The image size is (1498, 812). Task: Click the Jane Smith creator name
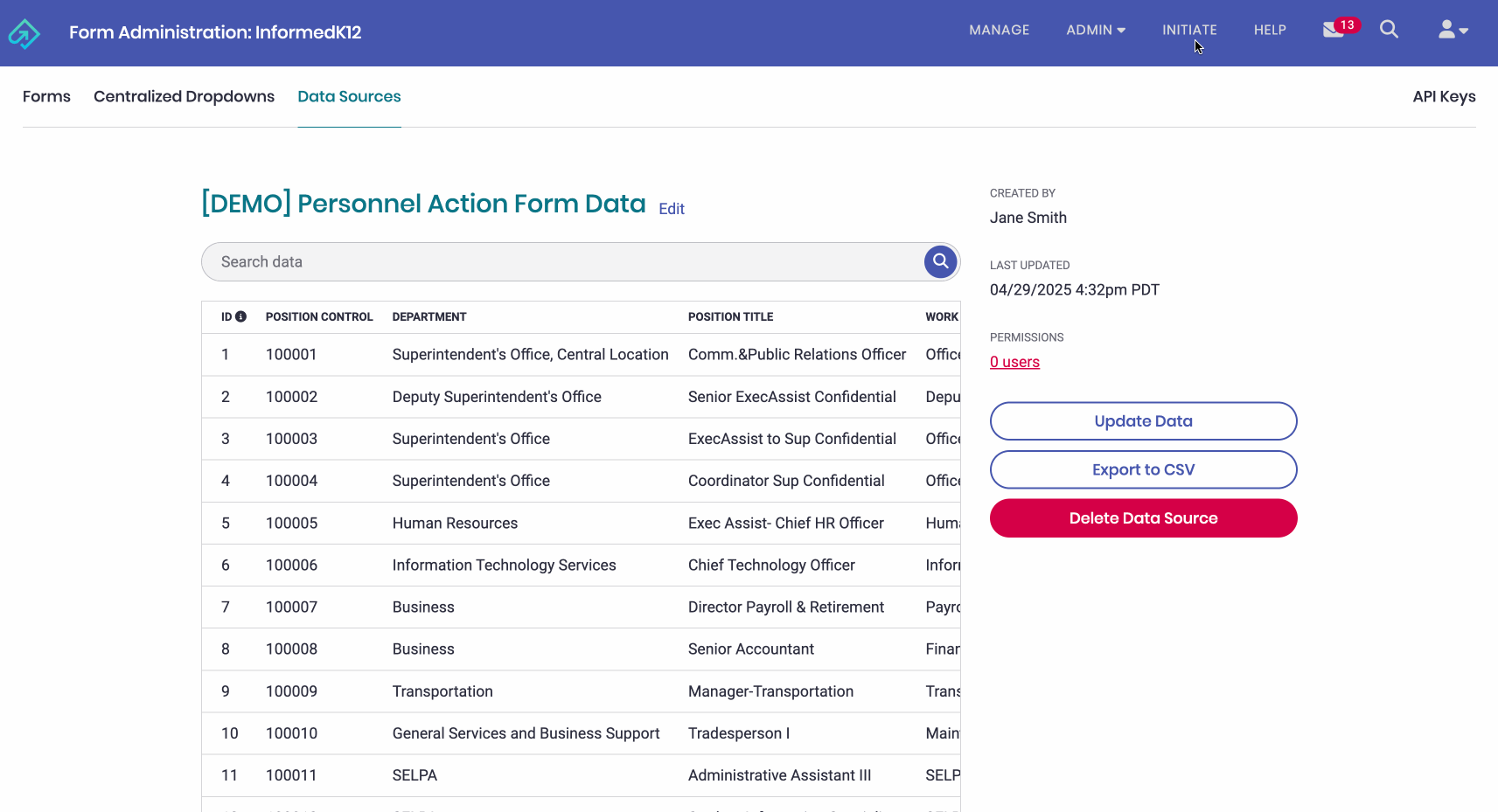point(1028,218)
